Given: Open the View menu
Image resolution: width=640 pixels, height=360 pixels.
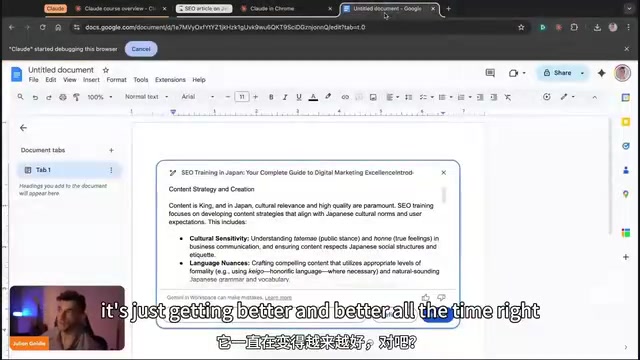Looking at the screenshot, I should (70, 80).
